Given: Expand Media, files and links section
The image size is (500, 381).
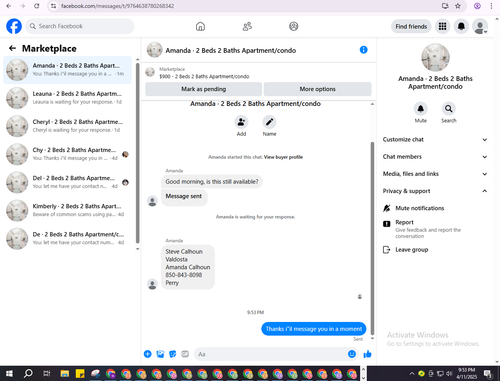Looking at the screenshot, I should point(435,174).
